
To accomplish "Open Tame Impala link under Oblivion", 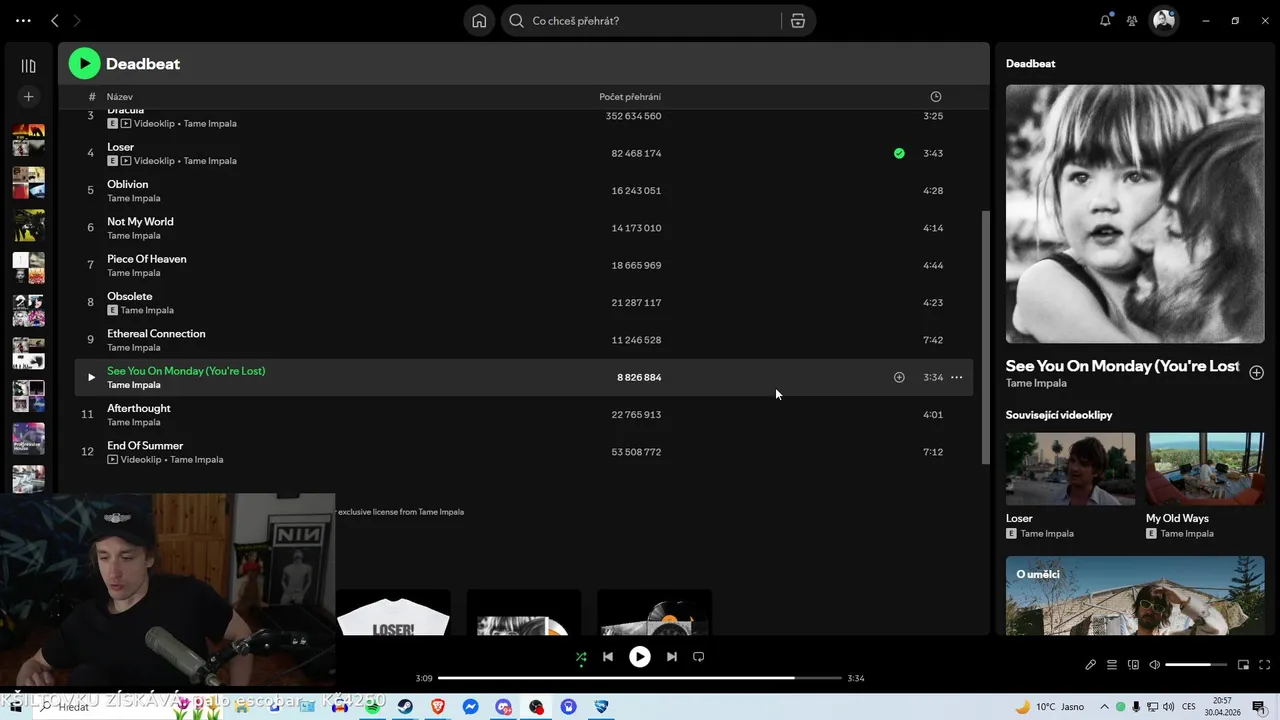I will (x=134, y=198).
